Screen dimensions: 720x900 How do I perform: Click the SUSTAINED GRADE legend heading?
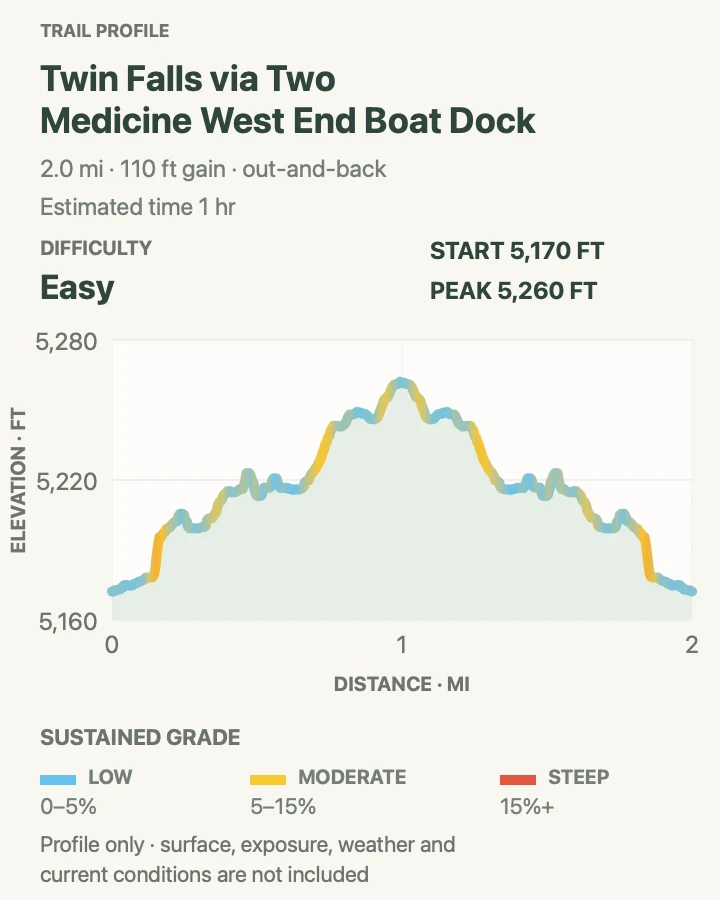[x=140, y=737]
